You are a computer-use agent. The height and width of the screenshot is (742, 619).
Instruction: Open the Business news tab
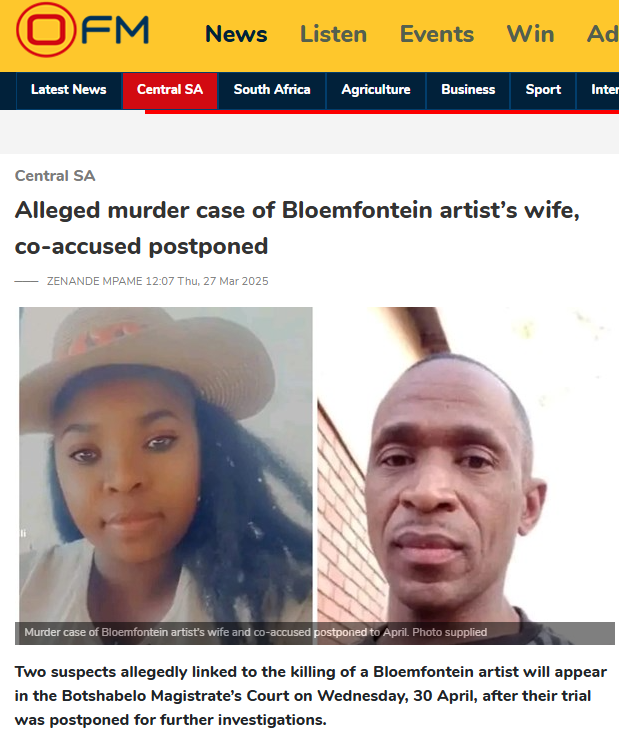468,90
